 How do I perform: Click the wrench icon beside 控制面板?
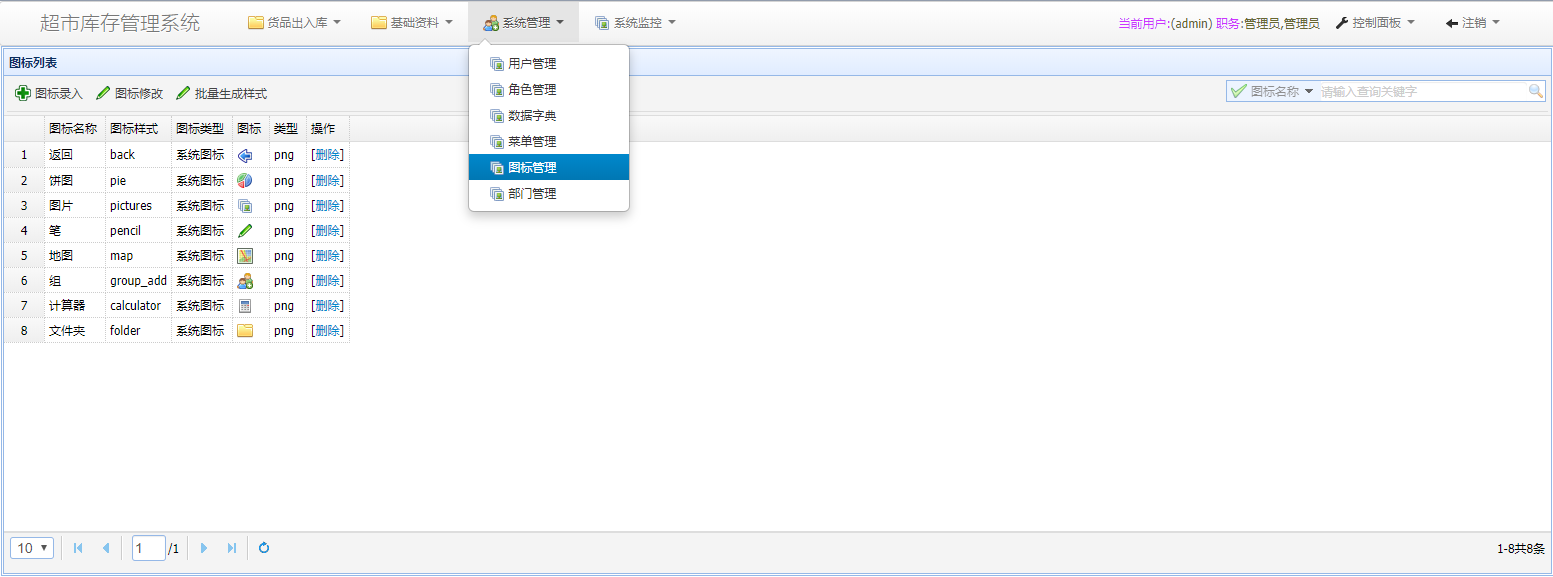pyautogui.click(x=1342, y=22)
